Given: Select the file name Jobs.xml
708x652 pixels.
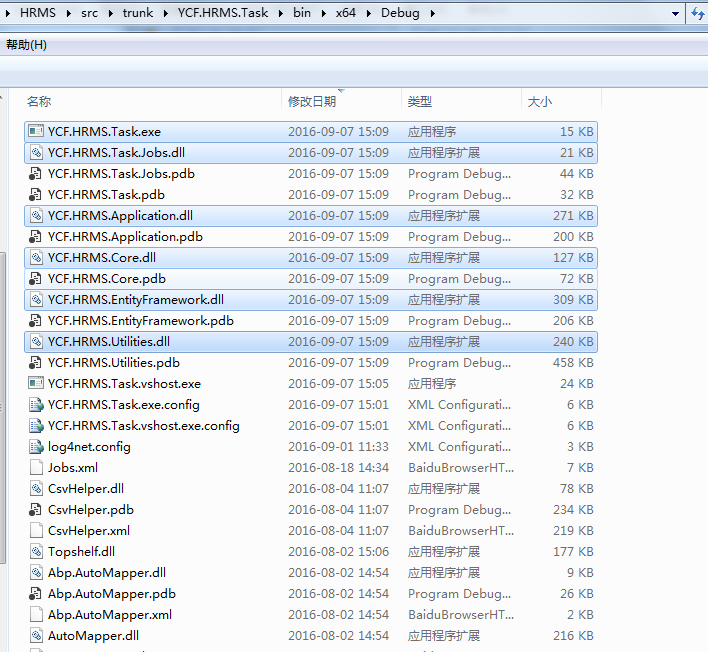Looking at the screenshot, I should coord(73,467).
